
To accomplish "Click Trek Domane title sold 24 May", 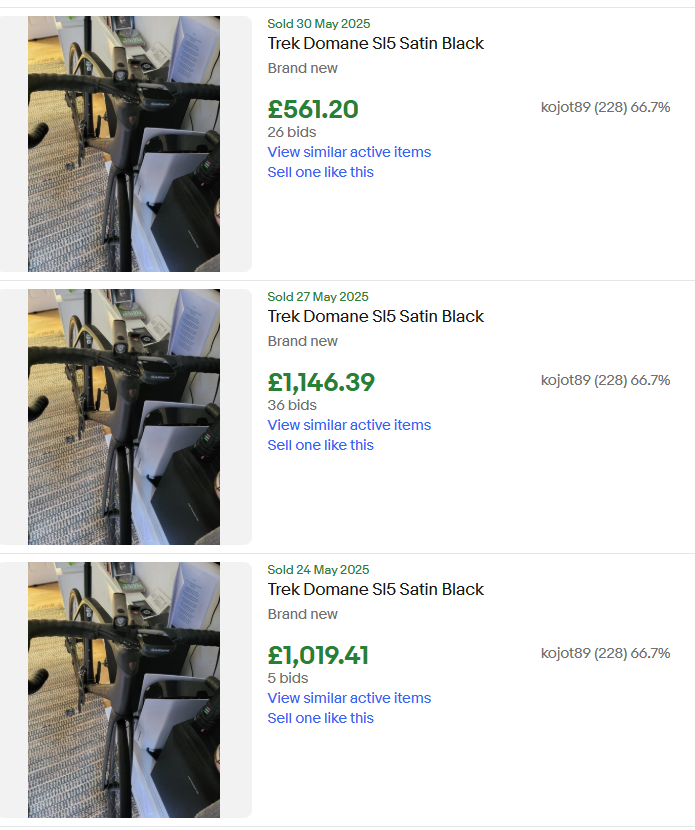I will [375, 590].
